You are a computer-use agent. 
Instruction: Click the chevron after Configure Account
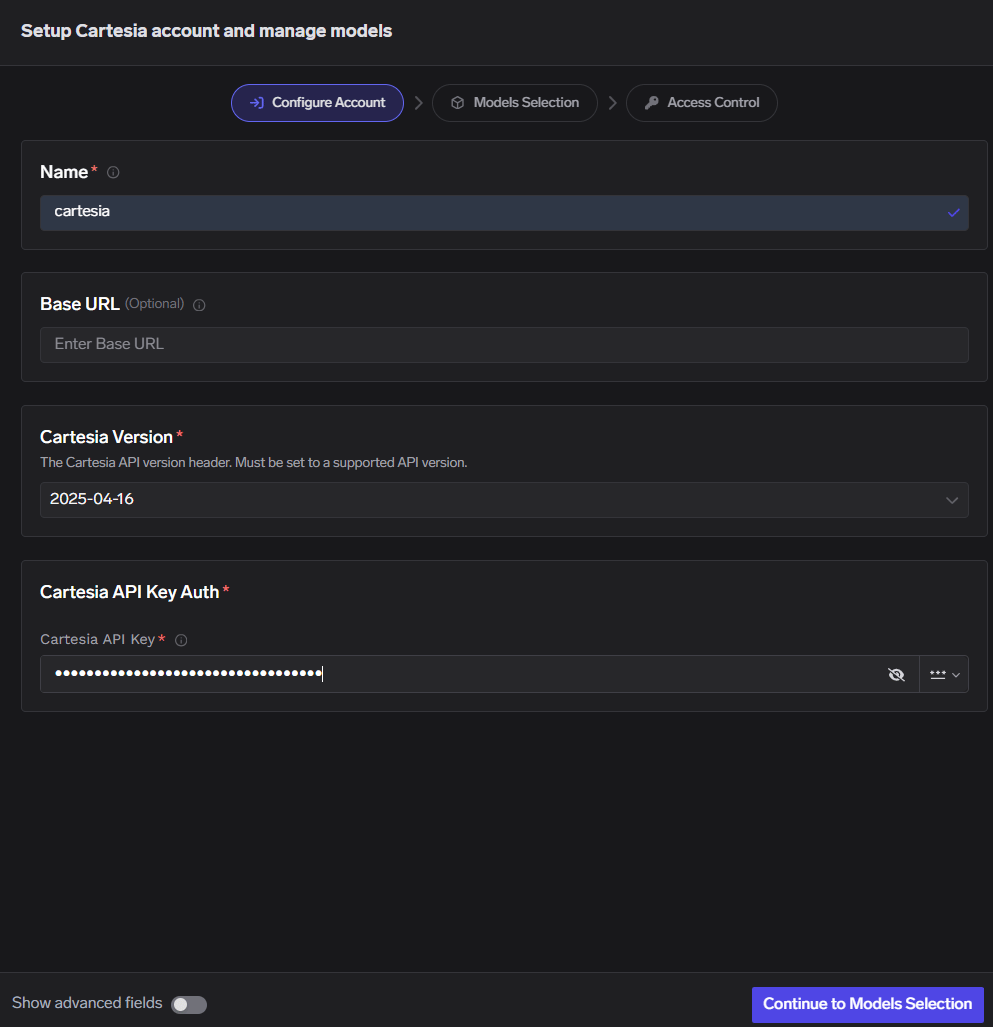(419, 103)
